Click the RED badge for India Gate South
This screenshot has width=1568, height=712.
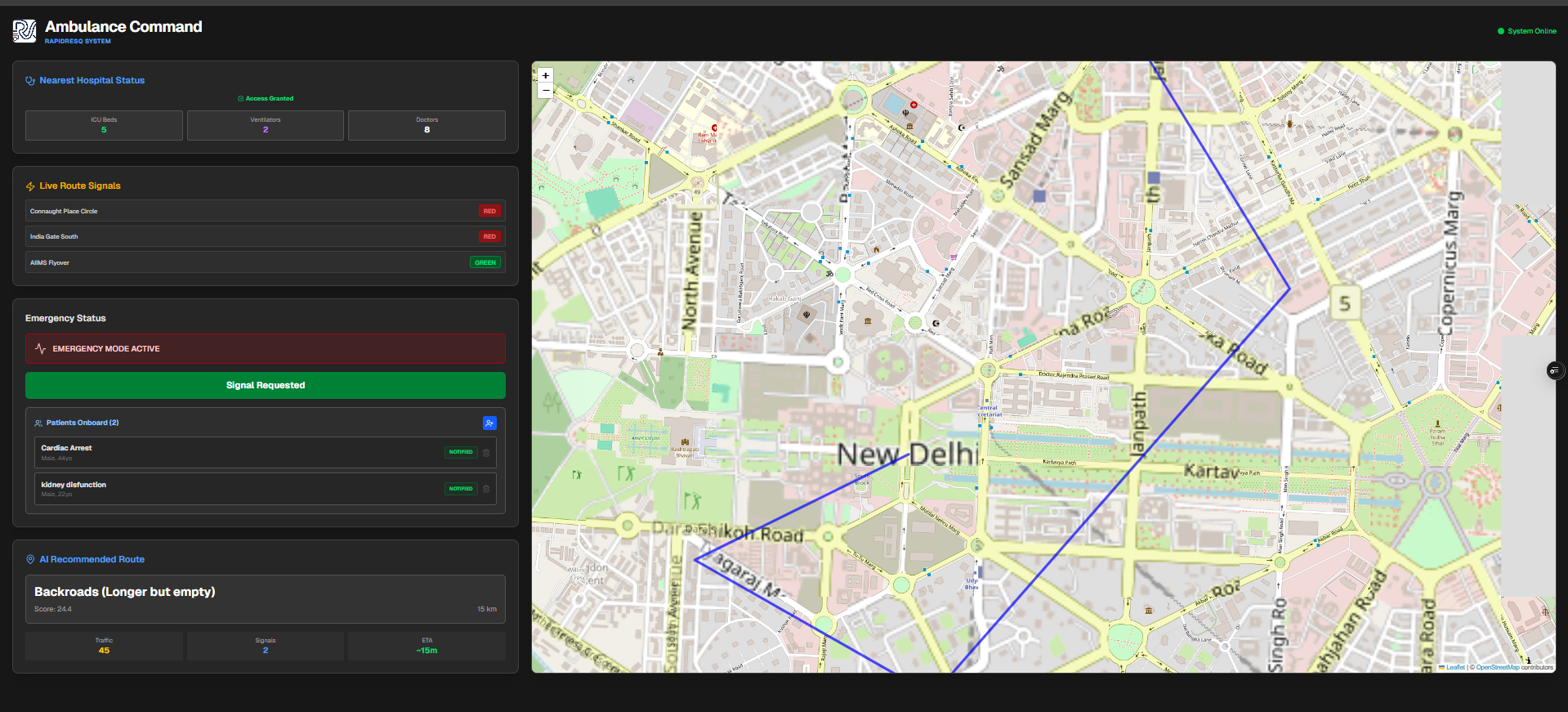click(x=489, y=236)
